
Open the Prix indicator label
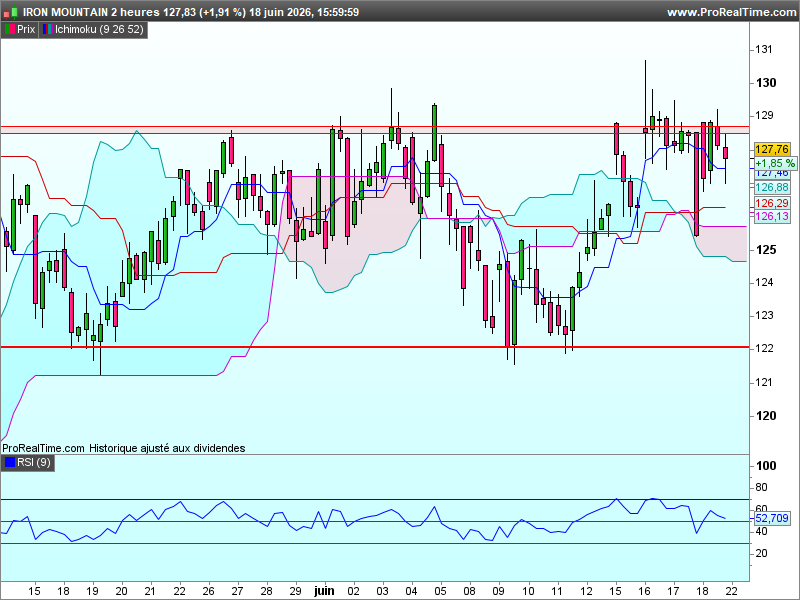(20, 30)
